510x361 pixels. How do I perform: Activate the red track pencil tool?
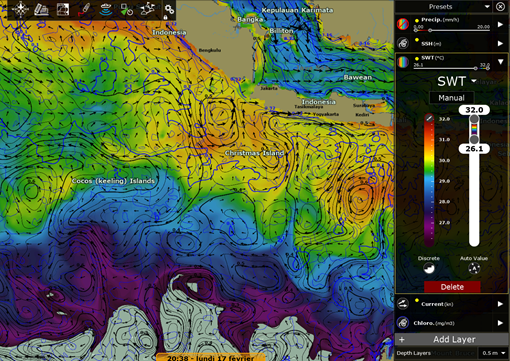click(85, 9)
